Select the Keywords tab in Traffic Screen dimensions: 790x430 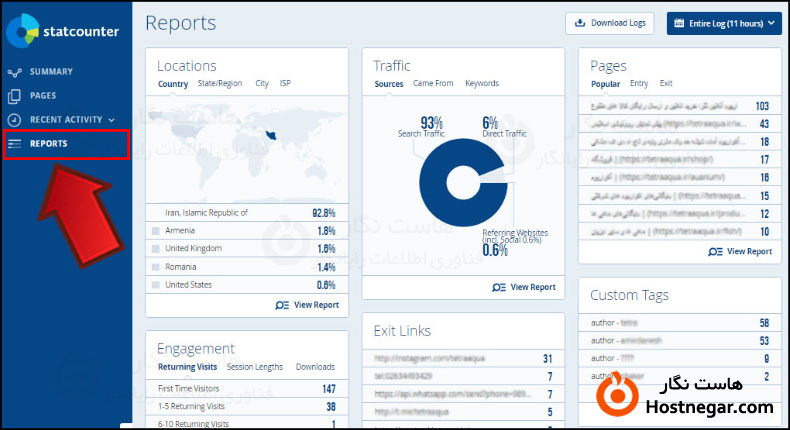pos(482,84)
